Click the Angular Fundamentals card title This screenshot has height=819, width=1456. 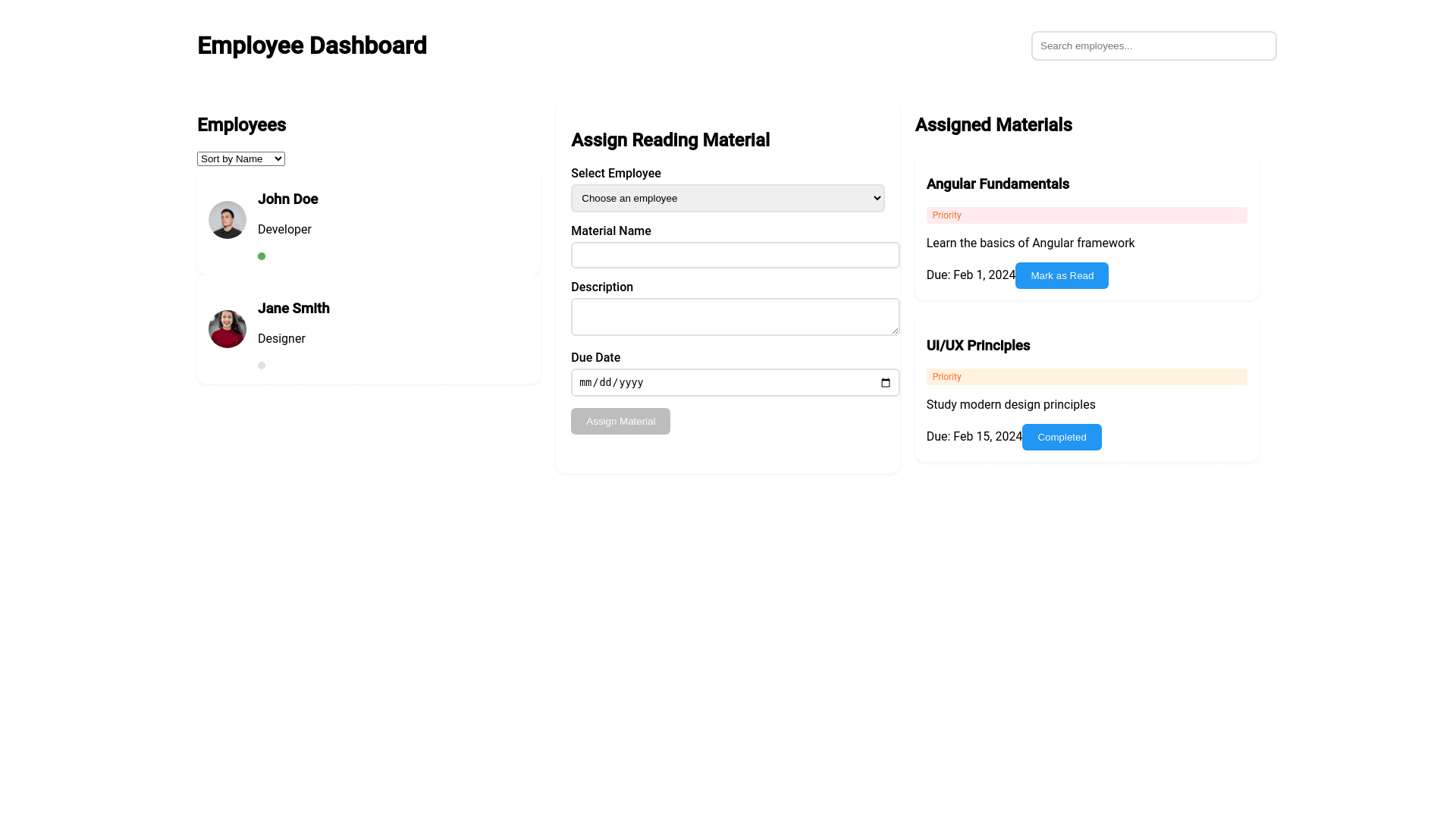(997, 184)
